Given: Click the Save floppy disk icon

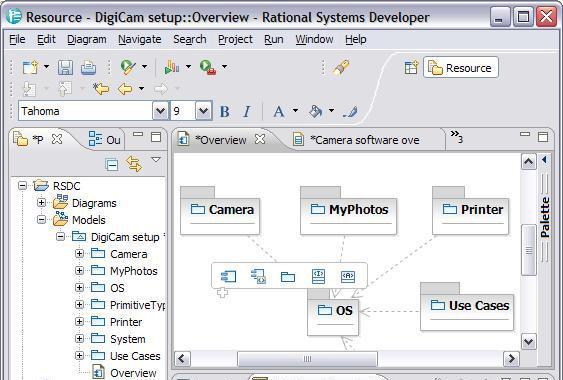Looking at the screenshot, I should [x=65, y=67].
